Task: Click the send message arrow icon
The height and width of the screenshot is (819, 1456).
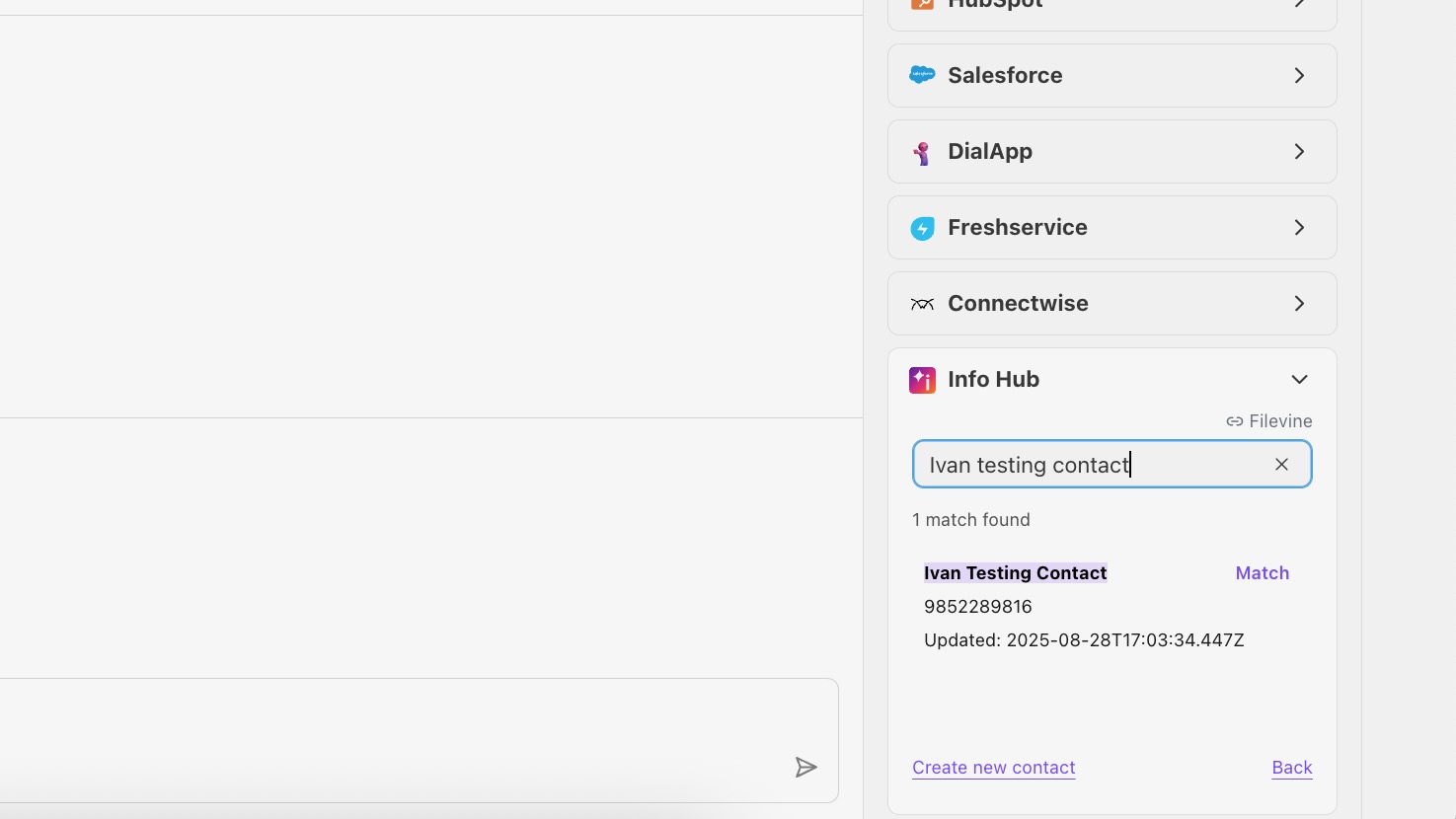Action: (805, 768)
